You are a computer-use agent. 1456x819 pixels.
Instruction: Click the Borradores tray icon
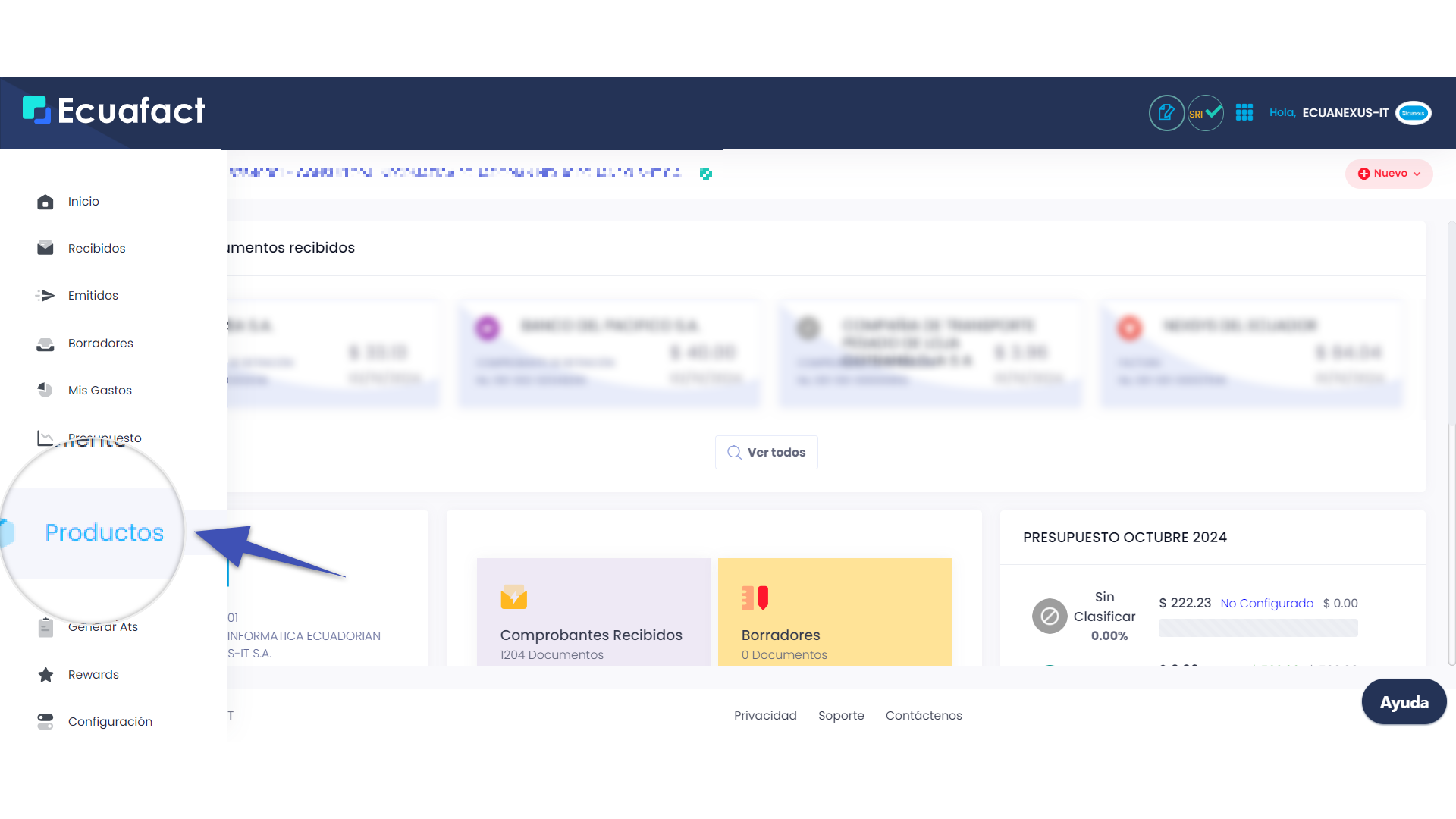pyautogui.click(x=45, y=344)
